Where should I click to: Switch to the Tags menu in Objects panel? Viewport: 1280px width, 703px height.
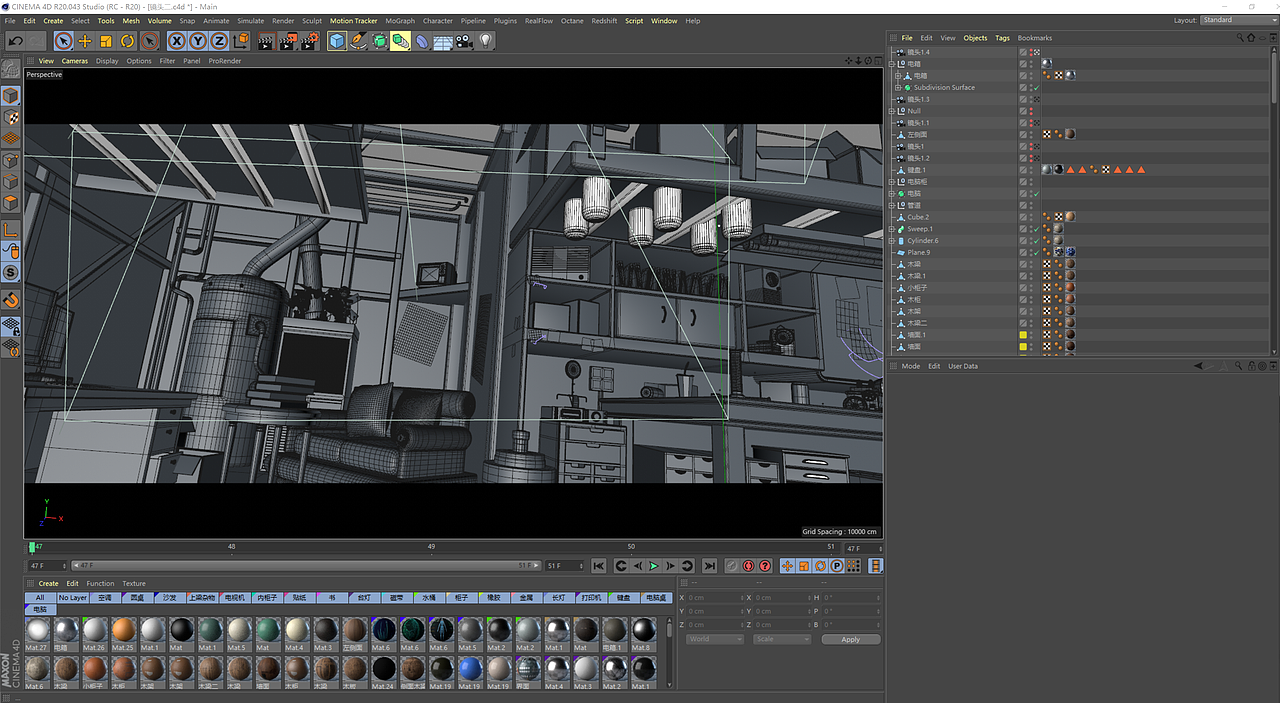coord(1002,38)
